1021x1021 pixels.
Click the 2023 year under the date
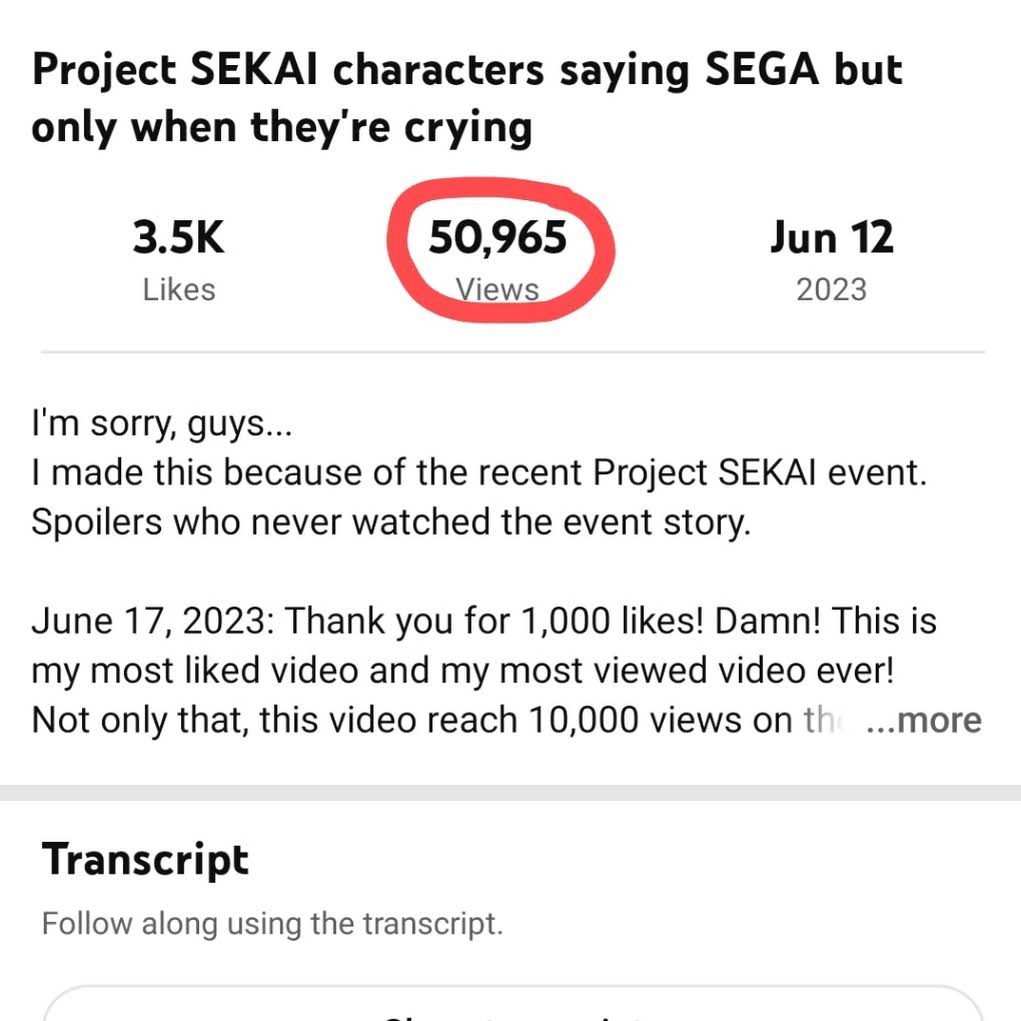831,290
